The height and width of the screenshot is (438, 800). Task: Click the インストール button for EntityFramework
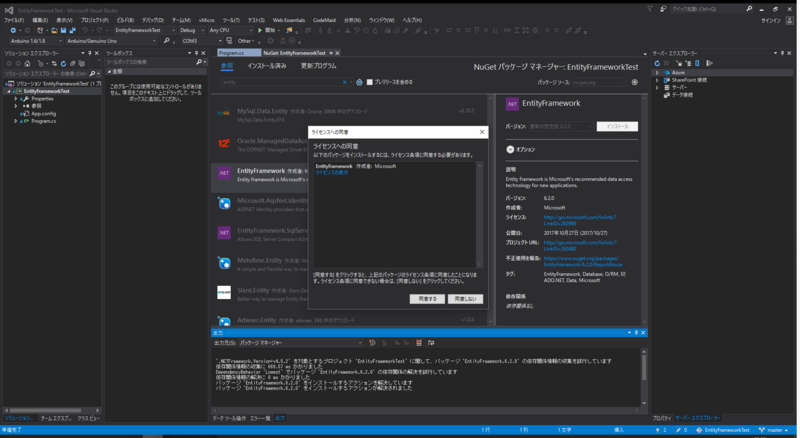pyautogui.click(x=617, y=126)
